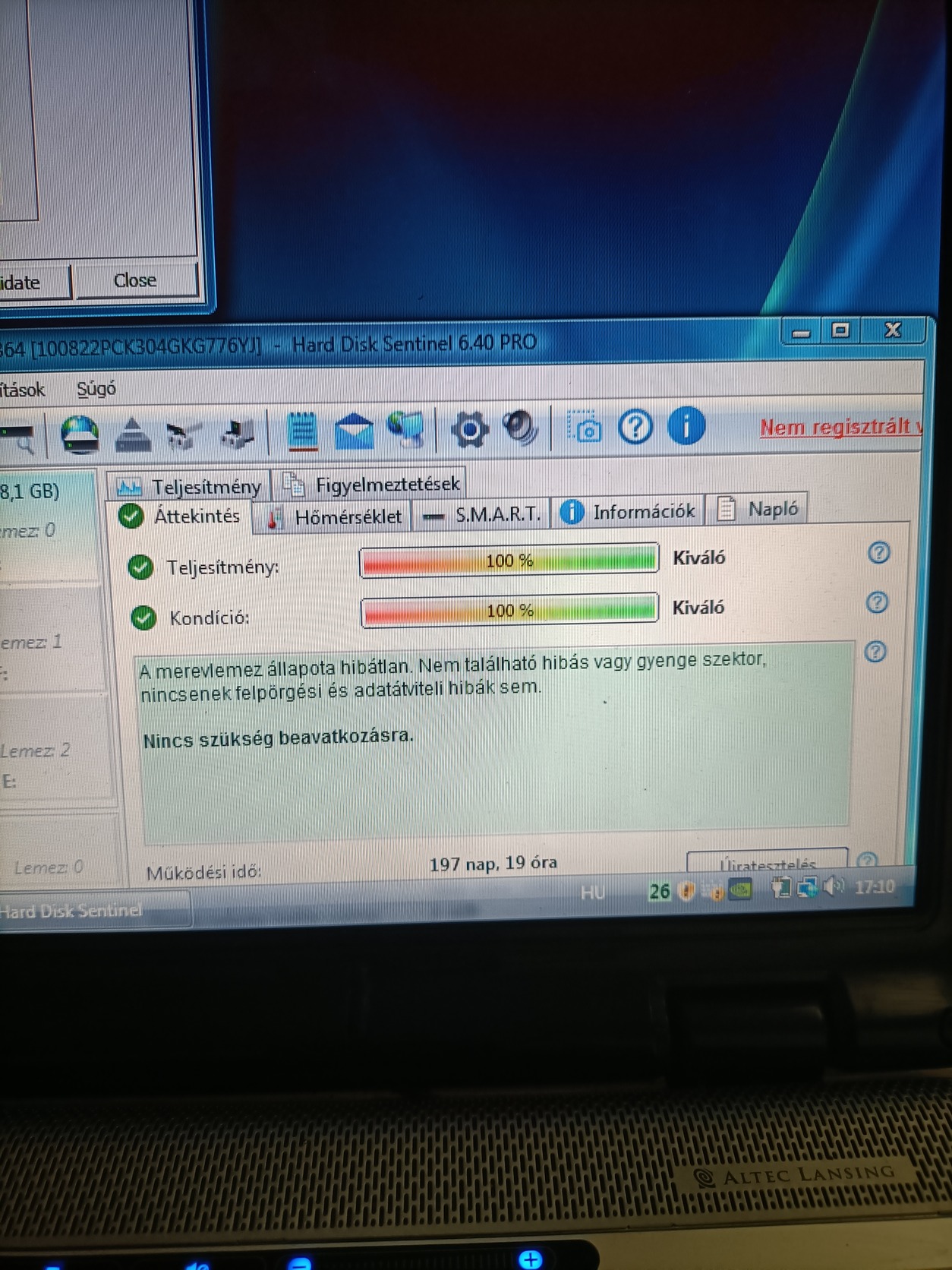The height and width of the screenshot is (1270, 952).
Task: Click the 17:10 taskbar clock
Action: click(x=874, y=886)
